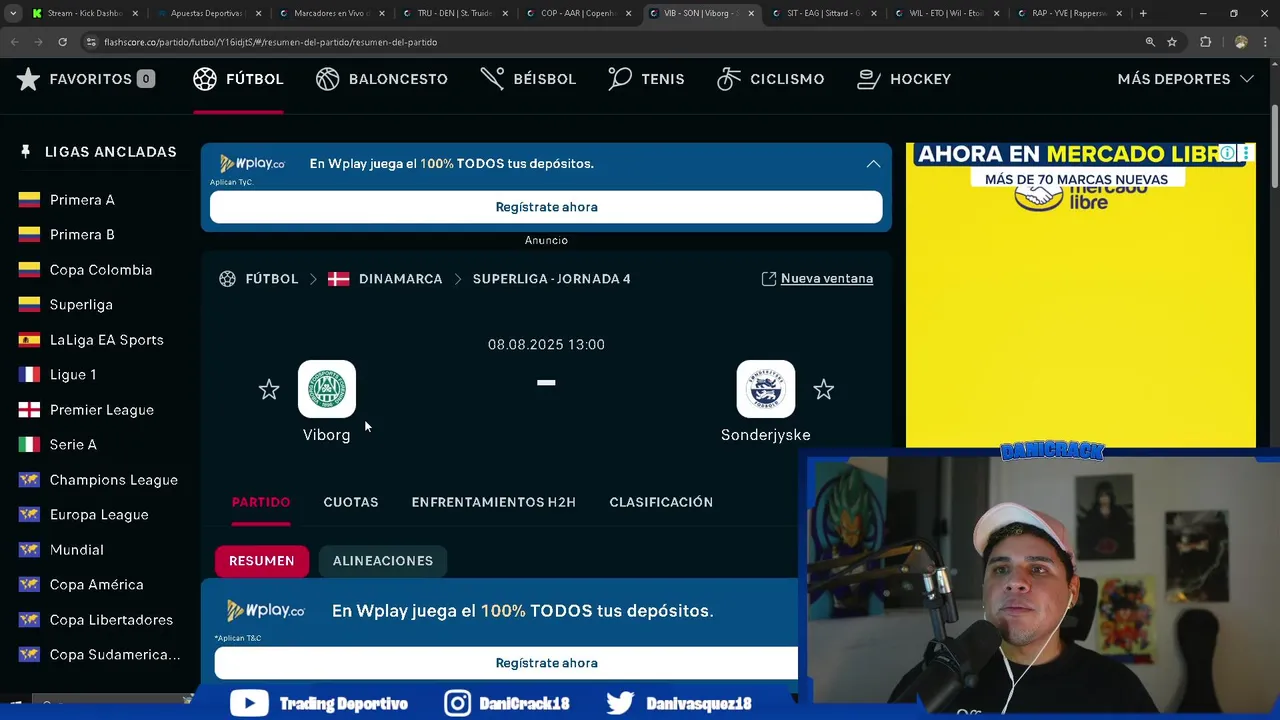Click the Mercado Libre ad info icon
Viewport: 1280px width, 720px height.
click(x=1227, y=153)
